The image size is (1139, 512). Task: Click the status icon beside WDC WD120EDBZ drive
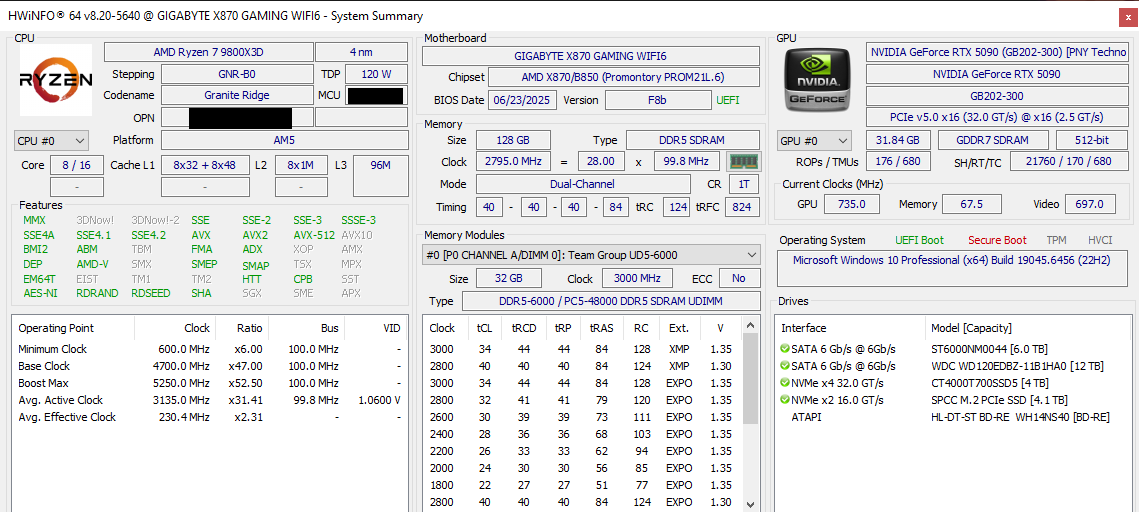(785, 366)
